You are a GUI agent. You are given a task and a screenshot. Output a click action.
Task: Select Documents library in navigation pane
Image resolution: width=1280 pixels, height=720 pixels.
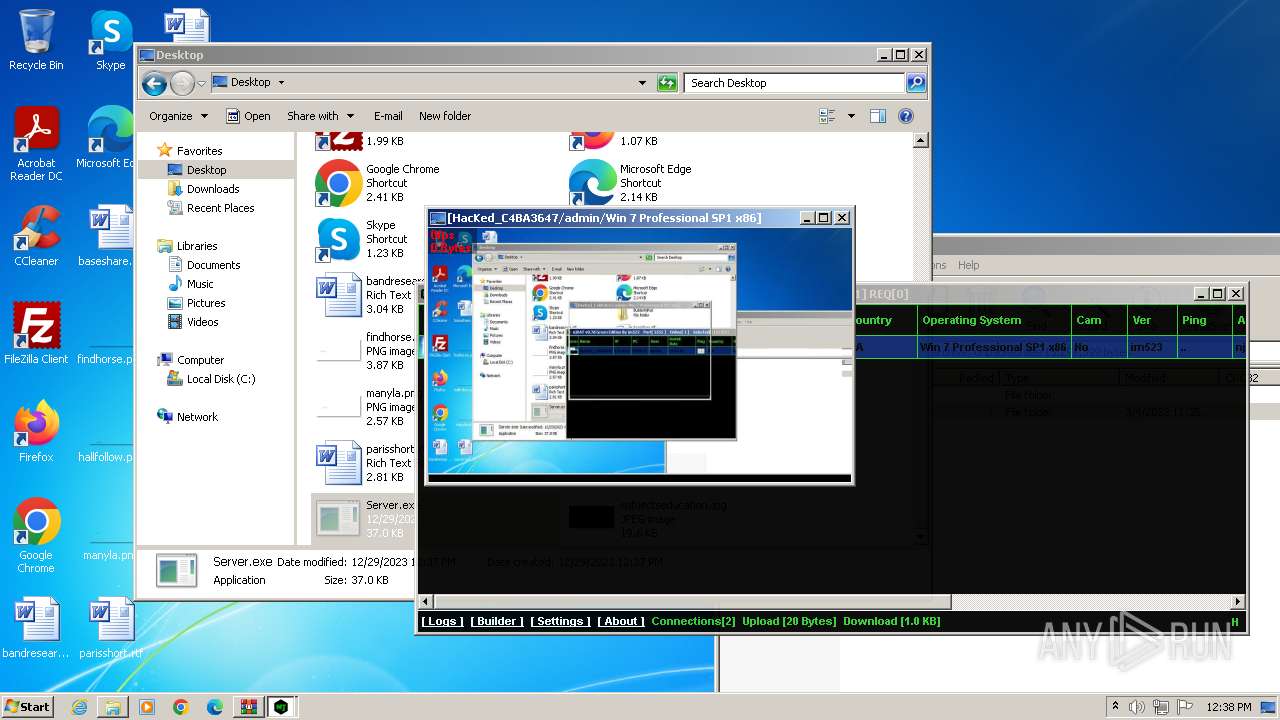tap(213, 265)
